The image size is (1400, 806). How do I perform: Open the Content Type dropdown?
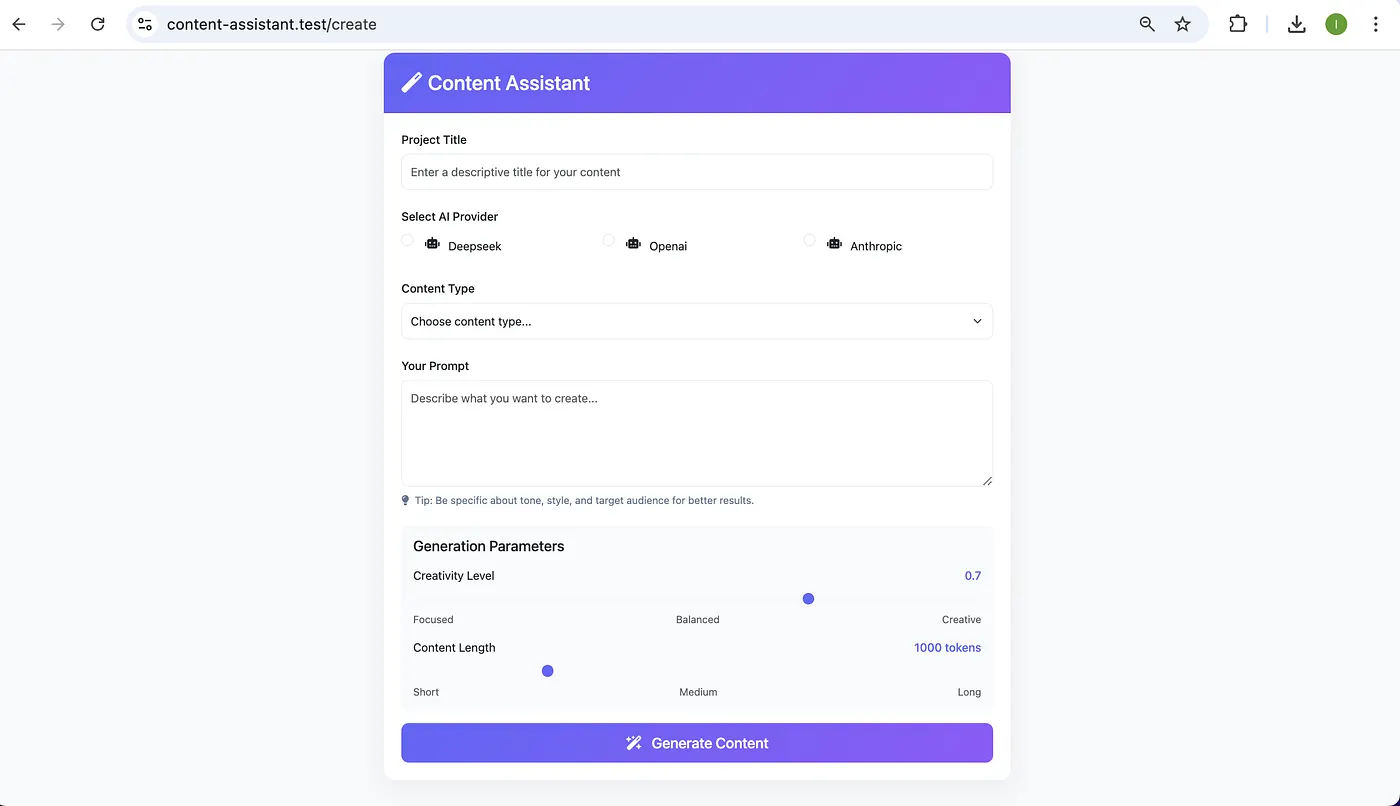(x=697, y=321)
